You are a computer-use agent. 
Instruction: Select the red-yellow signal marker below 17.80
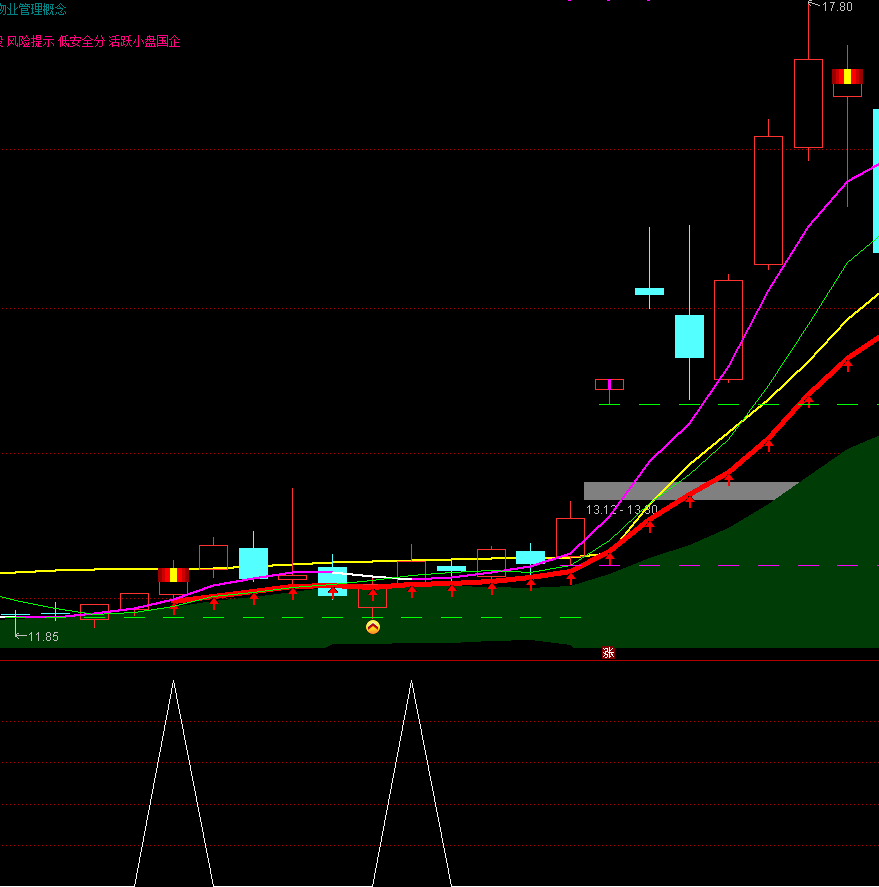[847, 76]
